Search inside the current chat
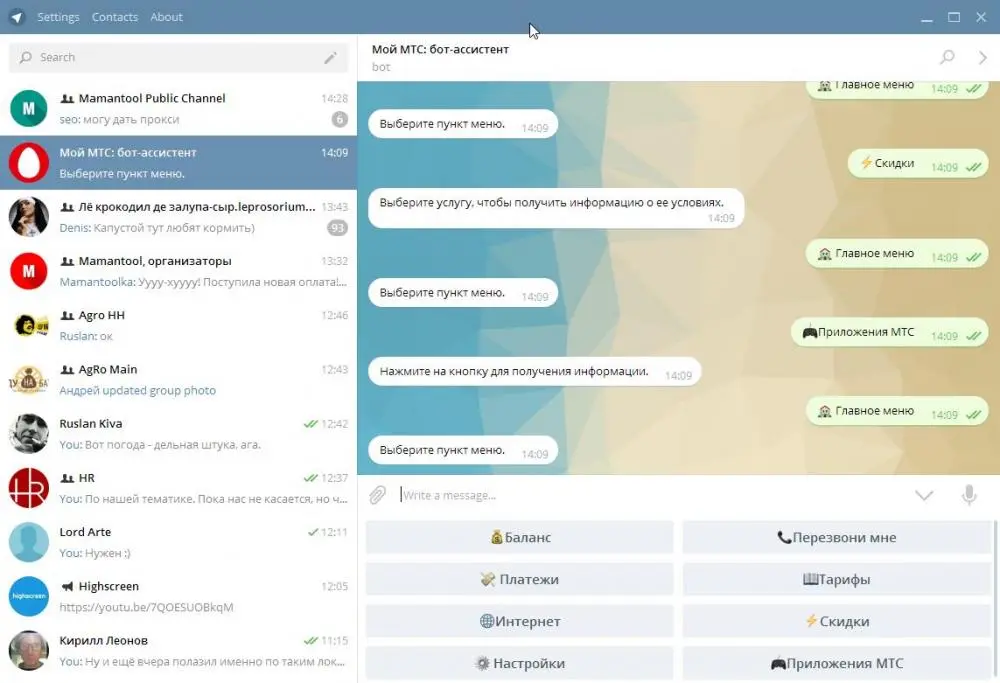Image resolution: width=1000 pixels, height=683 pixels. point(948,57)
